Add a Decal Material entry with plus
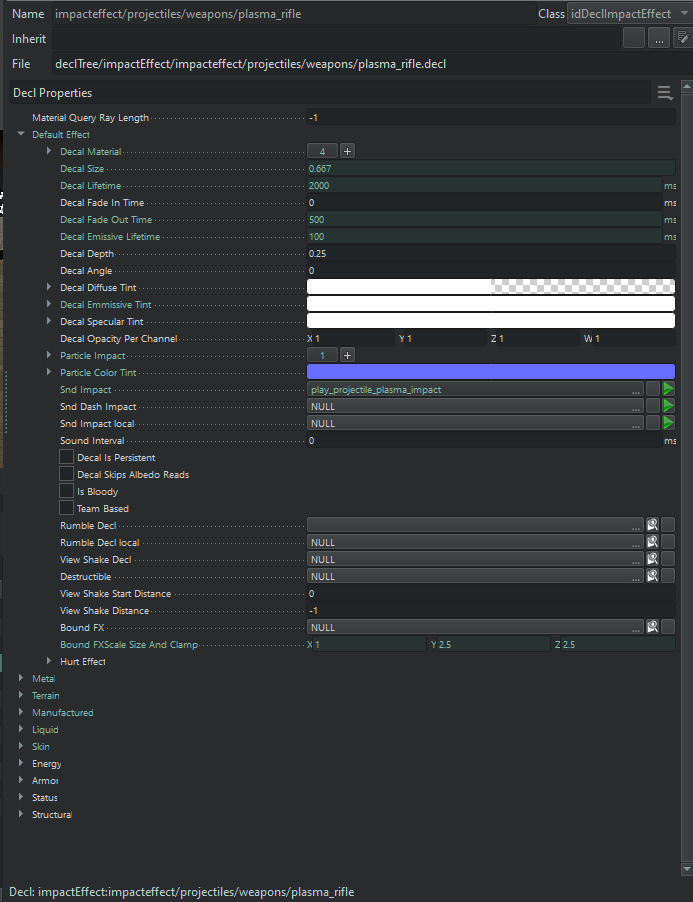The image size is (693, 902). [347, 151]
